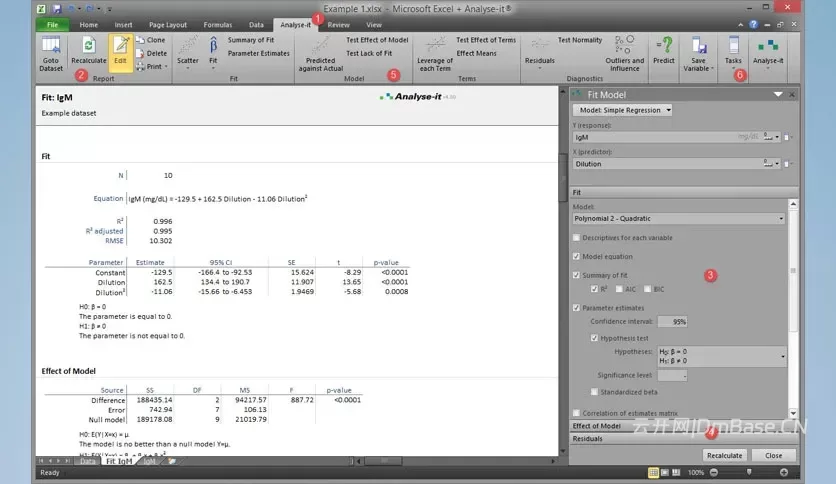
Task: Click Parameter Estimates in the ribbon
Action: pyautogui.click(x=259, y=53)
